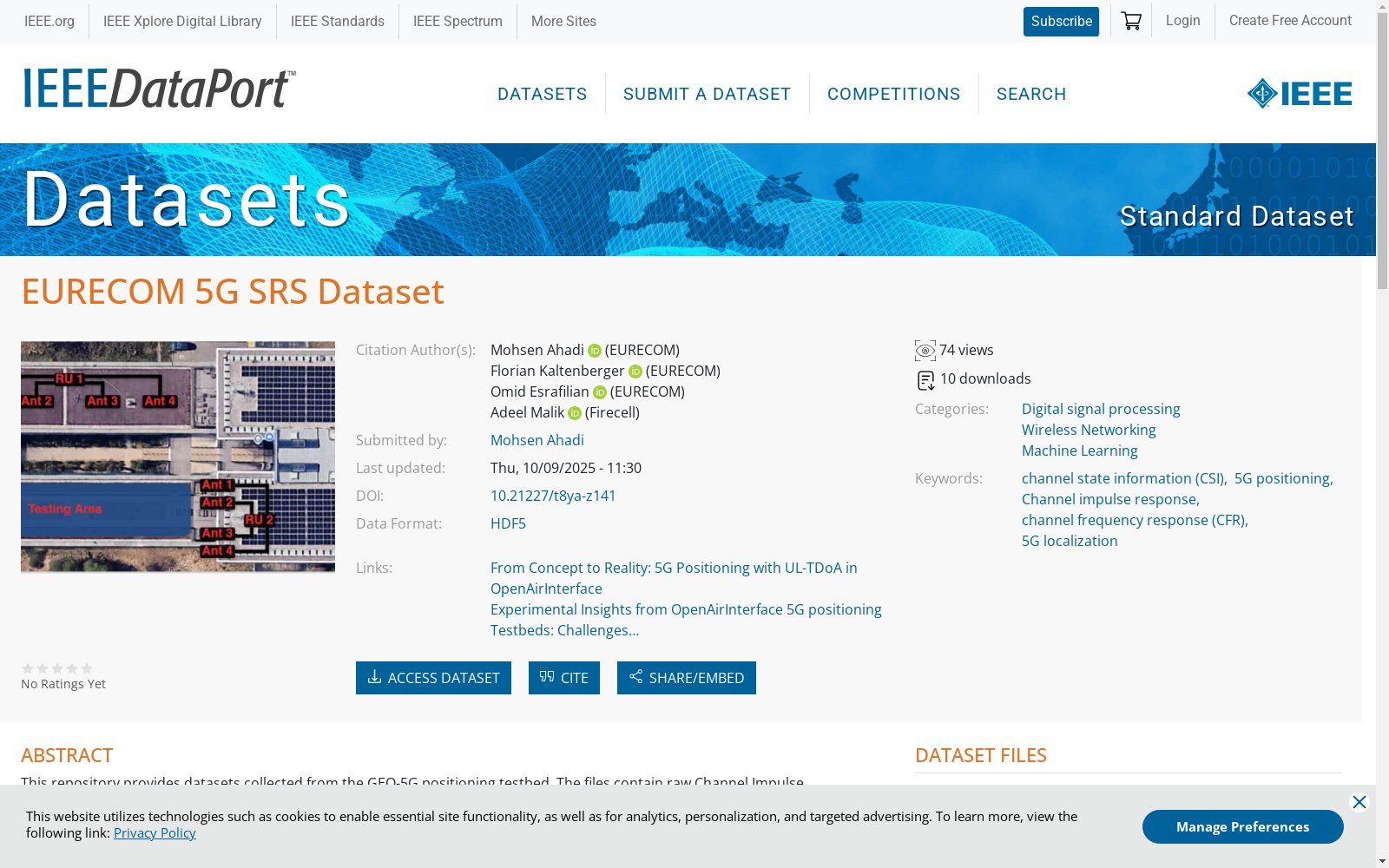Expand the More Sites menu
Screen dimensions: 1389x868
coord(563,21)
